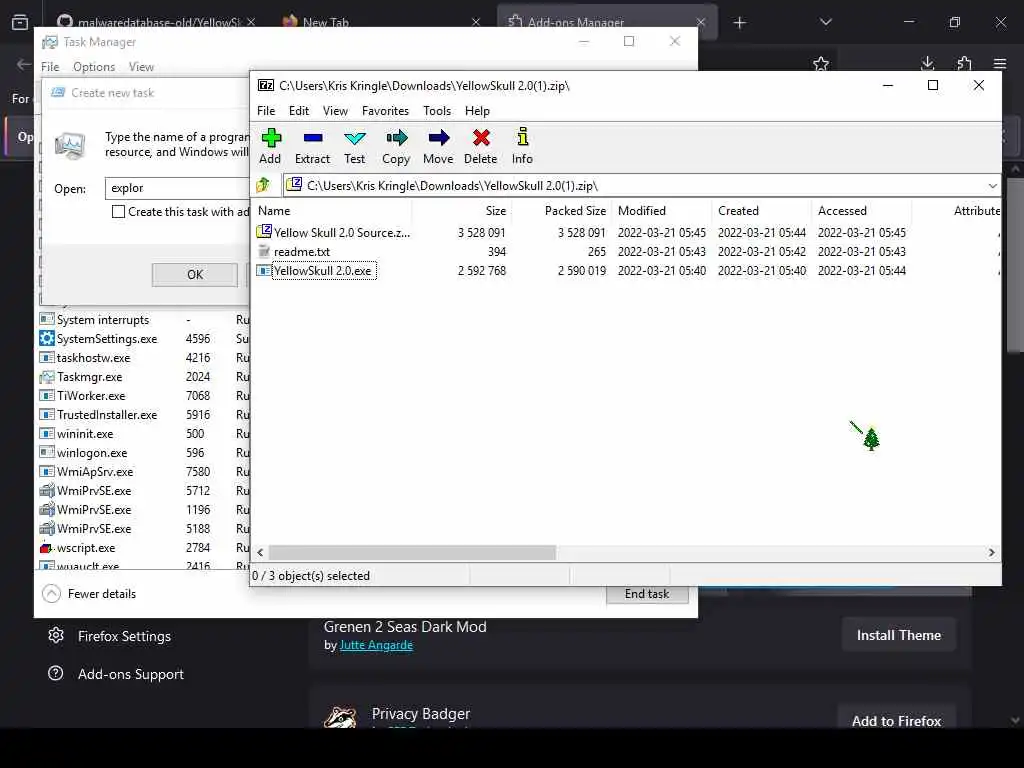Expand the 7-Zip address path dropdown
This screenshot has width=1024, height=768.
(x=993, y=185)
